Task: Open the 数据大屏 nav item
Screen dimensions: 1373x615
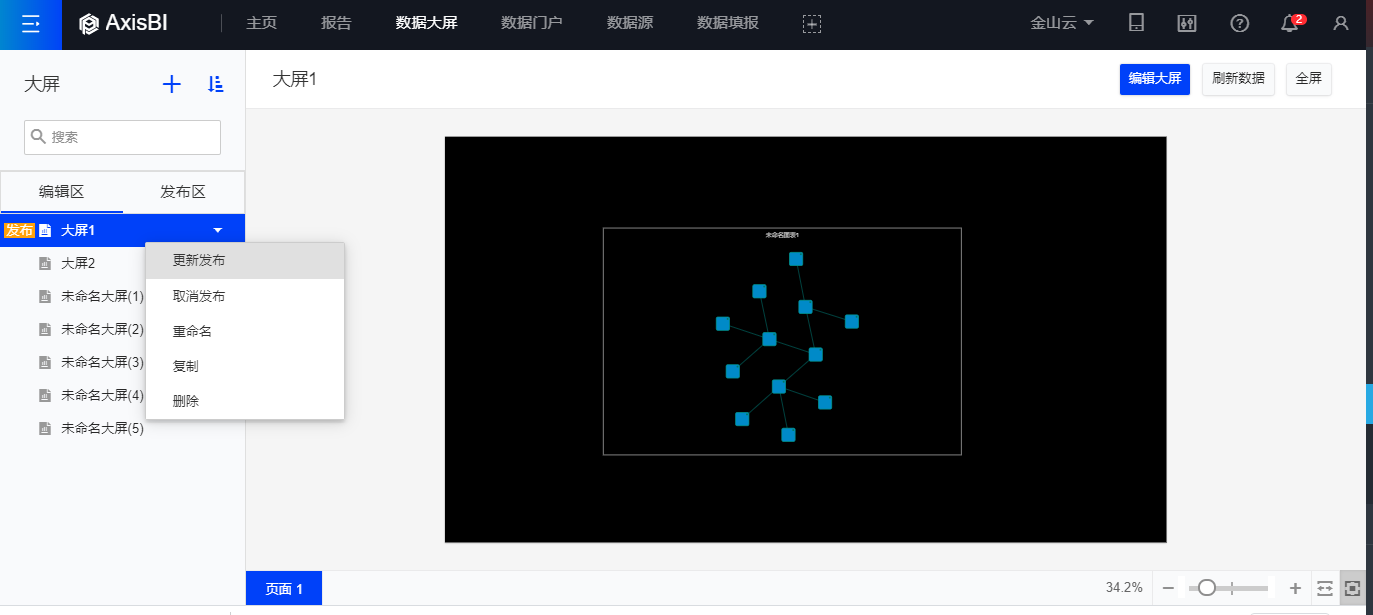Action: click(x=426, y=23)
